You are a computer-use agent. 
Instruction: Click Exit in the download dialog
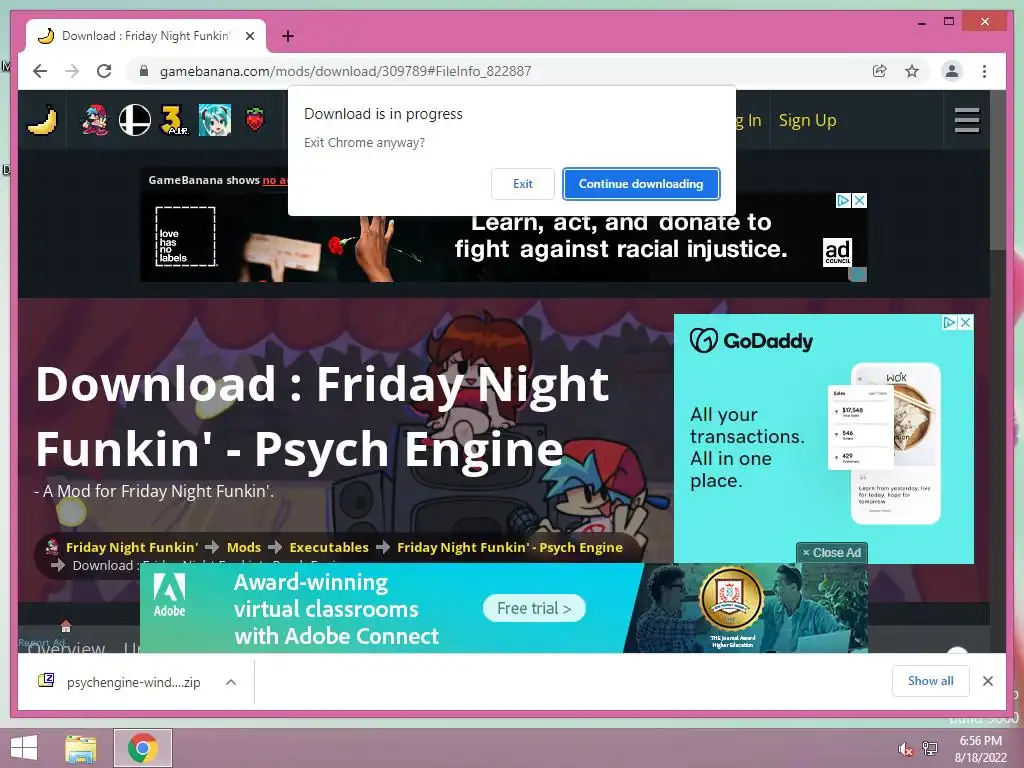point(522,184)
